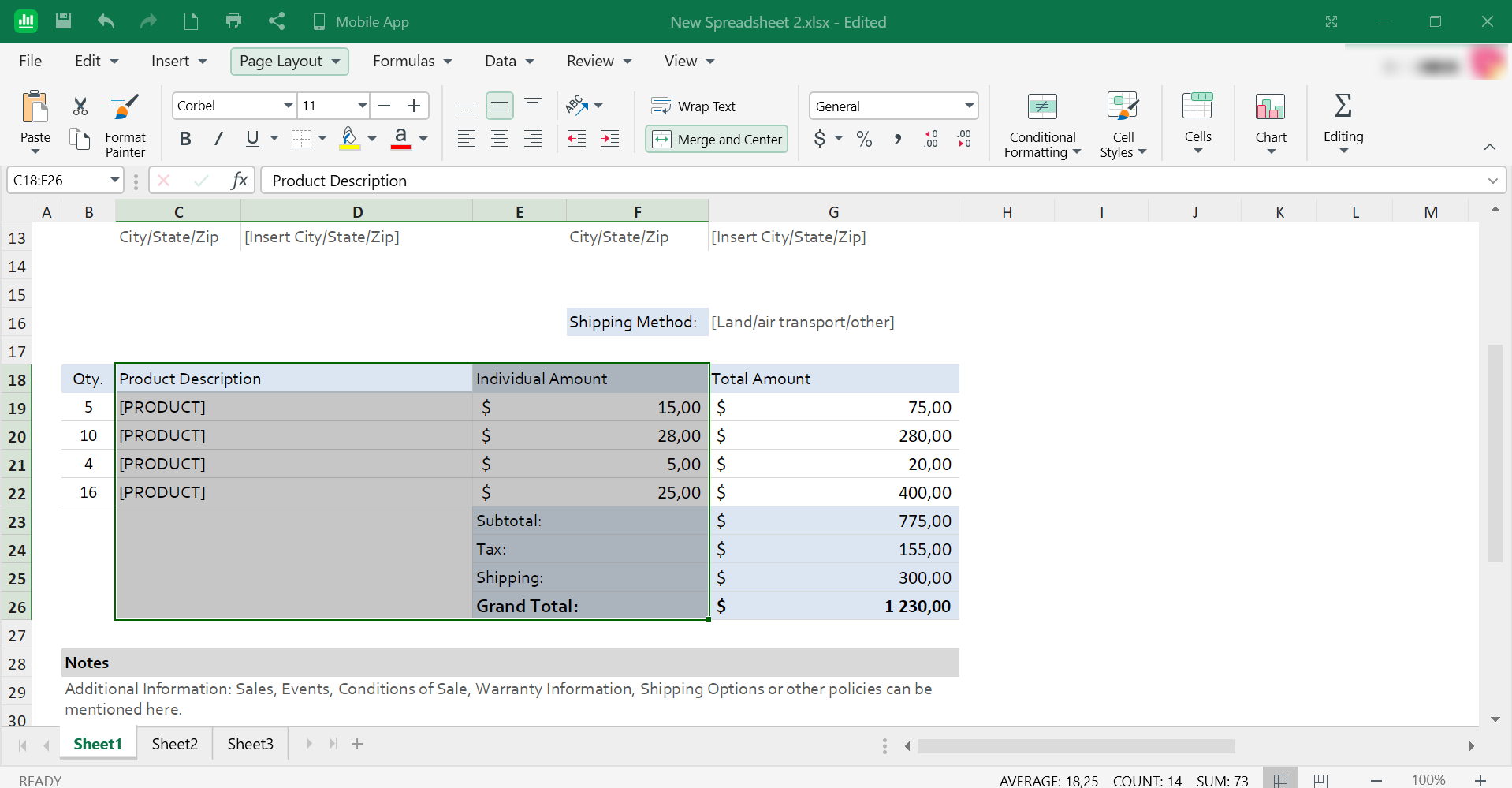Switch to the Sheet2 tab
The height and width of the screenshot is (788, 1512).
tap(175, 744)
